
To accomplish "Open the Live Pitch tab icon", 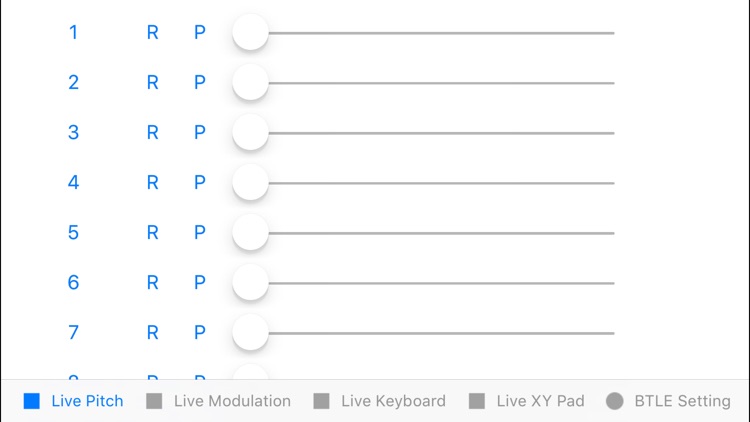I will point(32,401).
